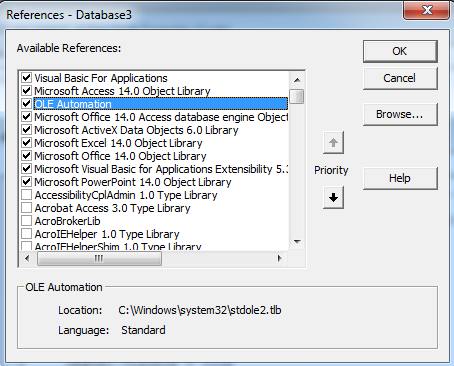Select Acrobat Access 3.0 Type Library text

112,208
